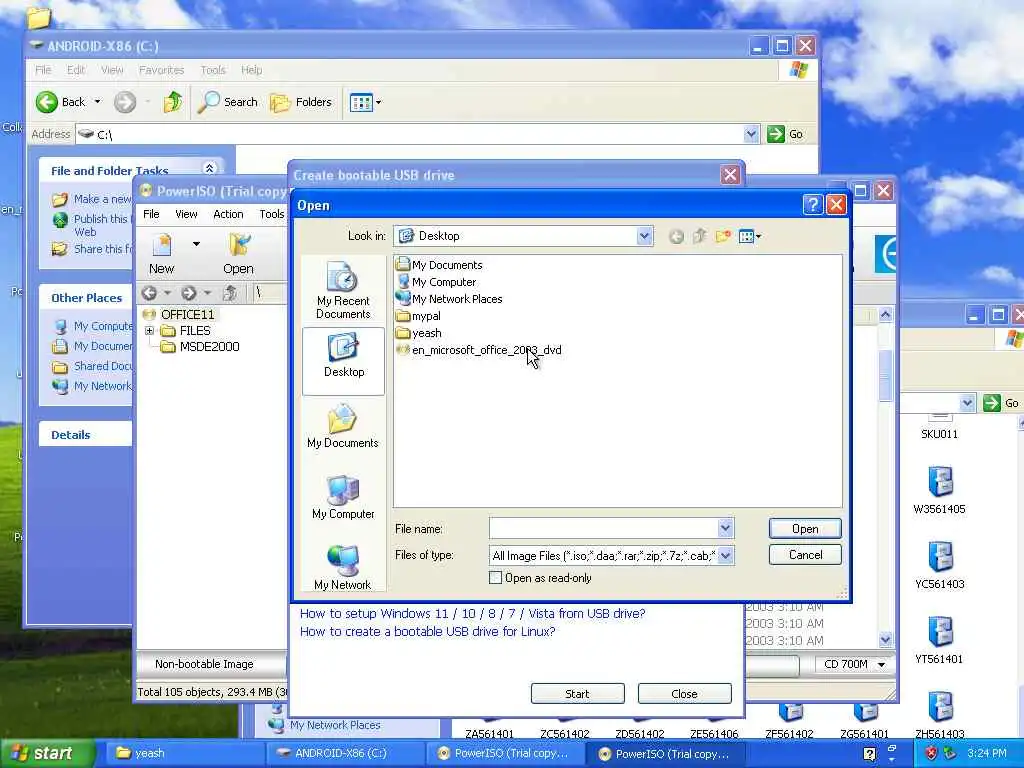The width and height of the screenshot is (1024, 768).
Task: Open link about setting up Windows from USB
Action: point(472,614)
